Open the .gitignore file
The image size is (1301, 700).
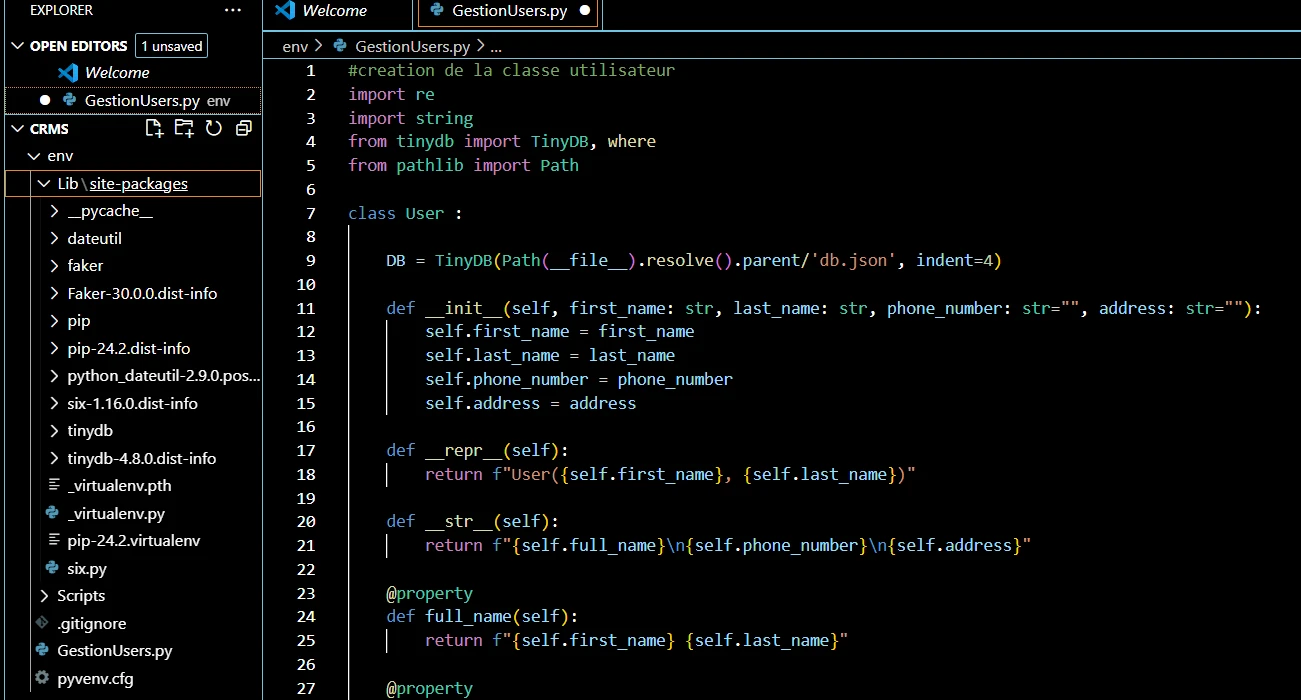tap(91, 623)
